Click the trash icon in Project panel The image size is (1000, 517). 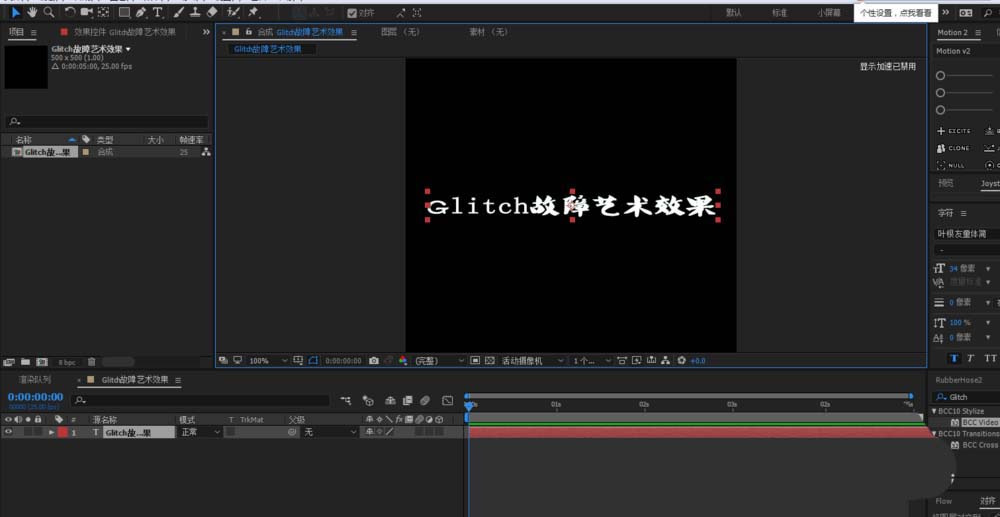coord(92,361)
